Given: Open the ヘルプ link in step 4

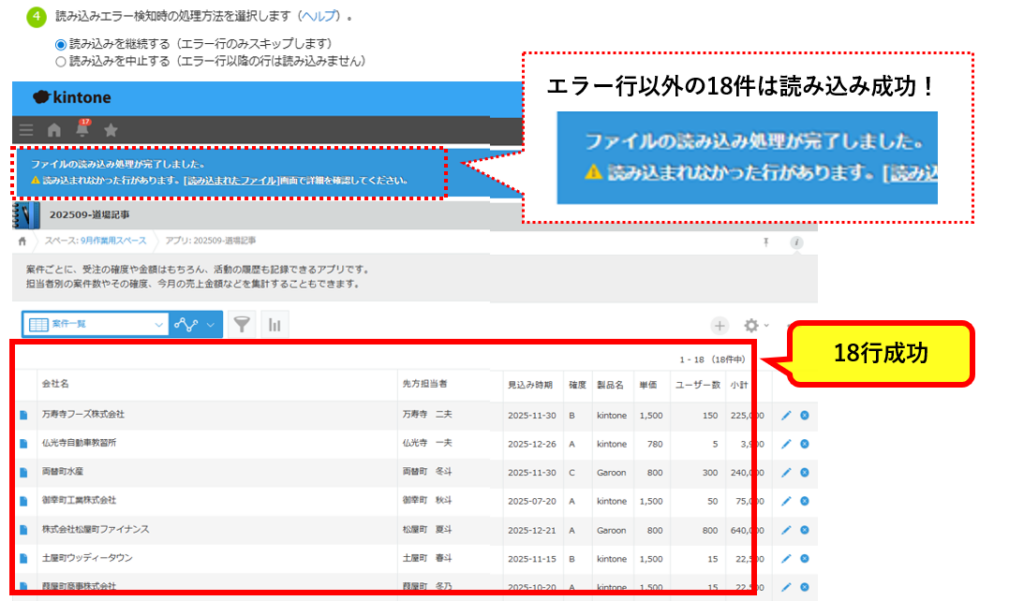Looking at the screenshot, I should tap(321, 18).
